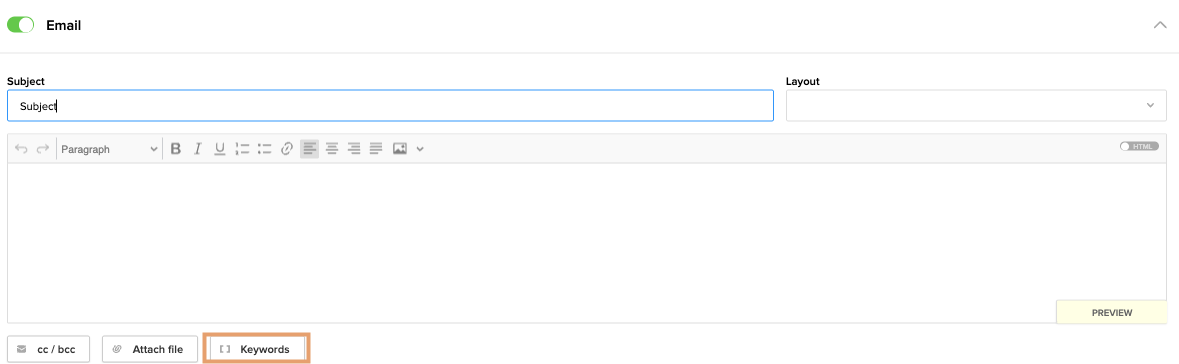This screenshot has width=1179, height=364.
Task: Center align the text
Action: point(332,149)
